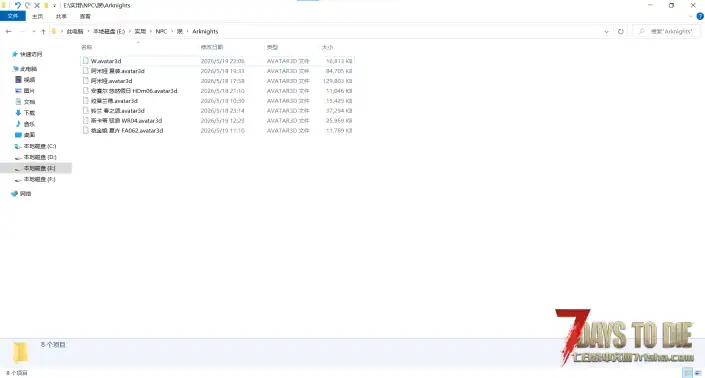
Task: Open the Home (主页) ribbon tab
Action: 37,16
